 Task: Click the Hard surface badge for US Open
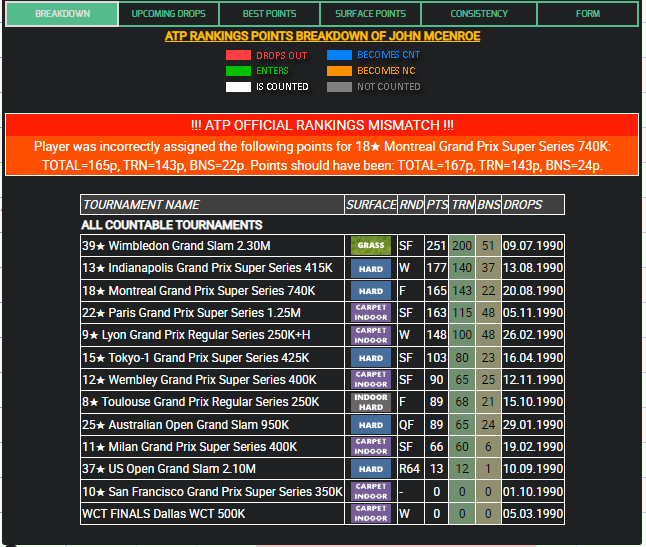[371, 469]
